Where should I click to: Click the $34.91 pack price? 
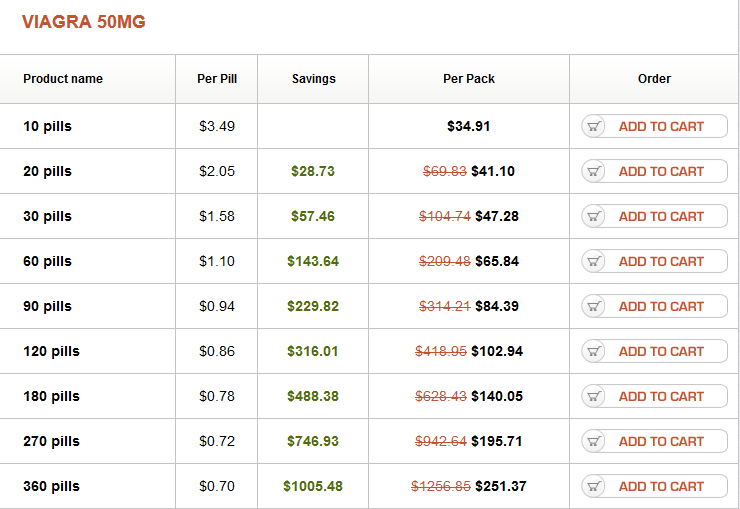469,126
